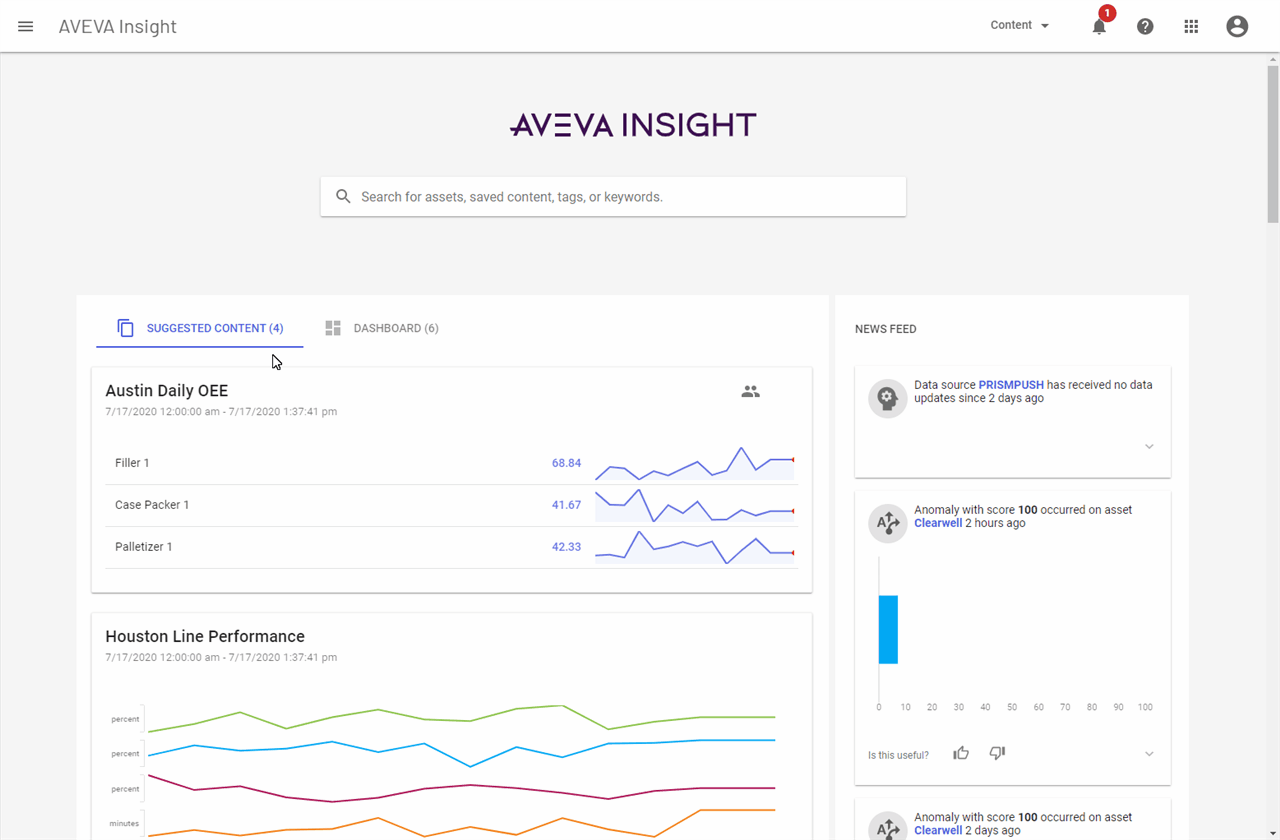Click the shared users icon on Austin Daily OEE
Viewport: 1280px width, 840px height.
pyautogui.click(x=750, y=392)
